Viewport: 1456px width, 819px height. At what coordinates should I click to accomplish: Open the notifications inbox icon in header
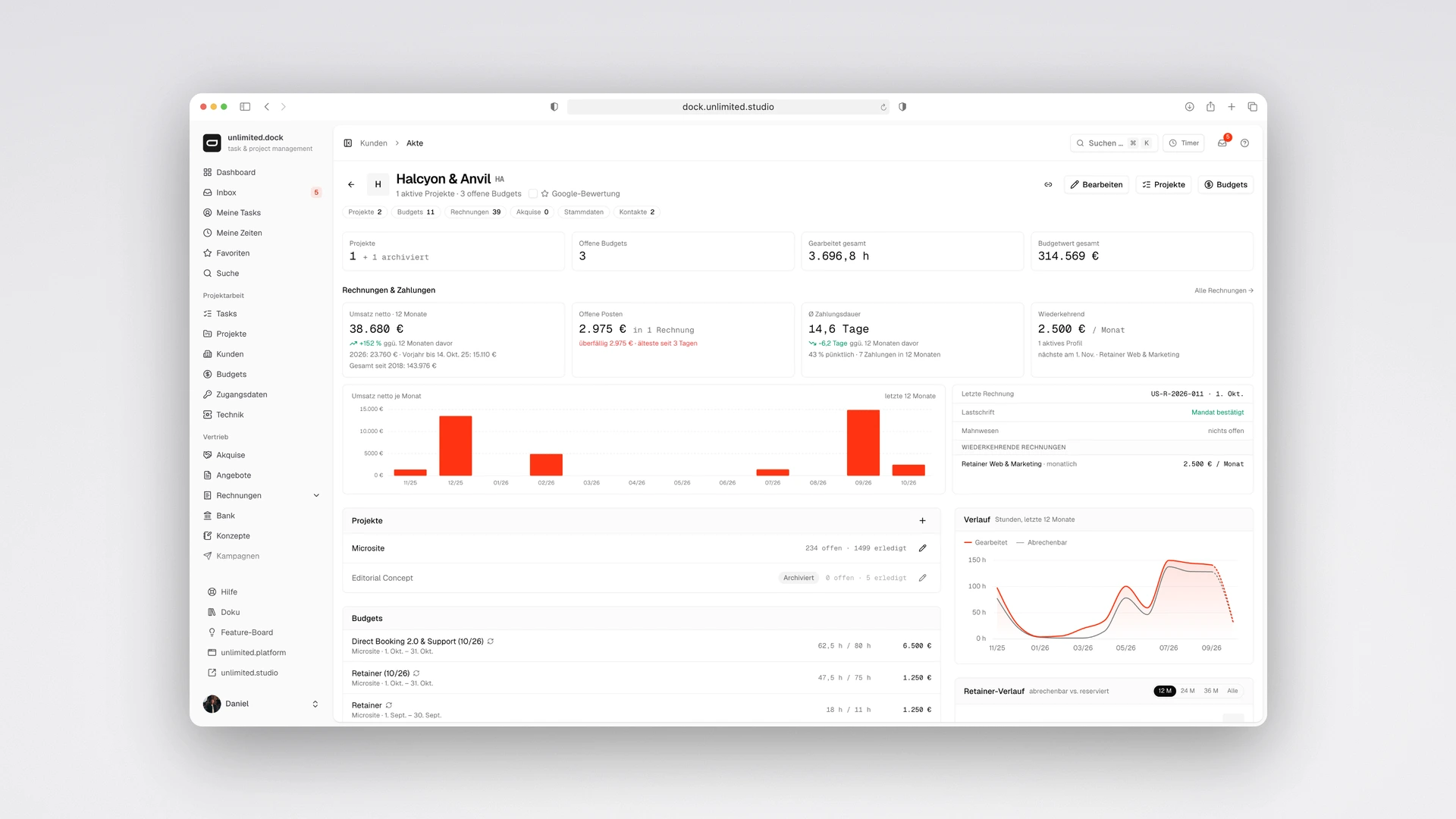[1222, 143]
